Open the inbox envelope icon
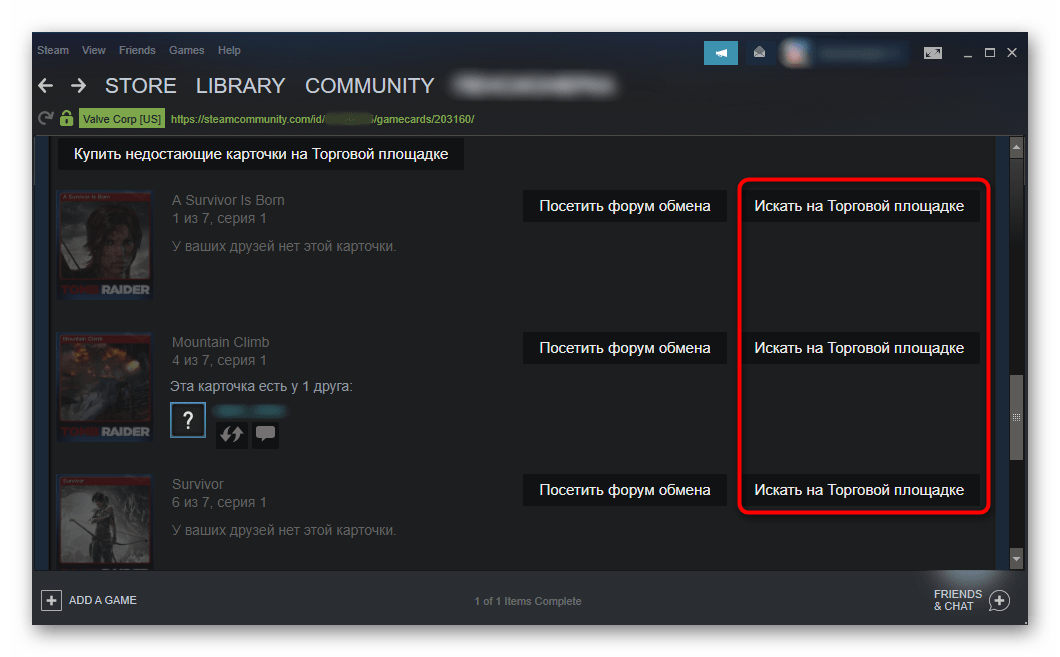Image resolution: width=1060 pixels, height=657 pixels. click(x=759, y=52)
